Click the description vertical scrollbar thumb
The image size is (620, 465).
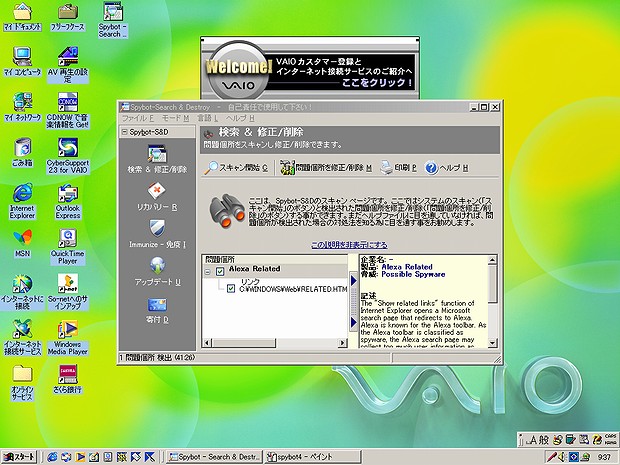click(492, 284)
